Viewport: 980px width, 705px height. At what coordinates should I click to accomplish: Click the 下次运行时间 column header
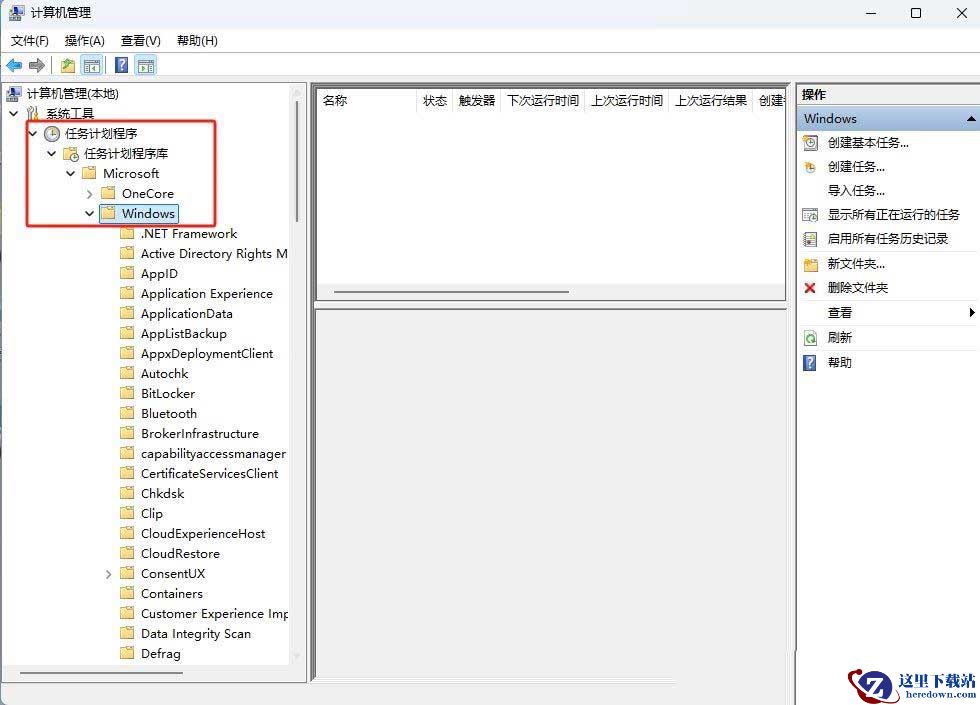(x=542, y=101)
